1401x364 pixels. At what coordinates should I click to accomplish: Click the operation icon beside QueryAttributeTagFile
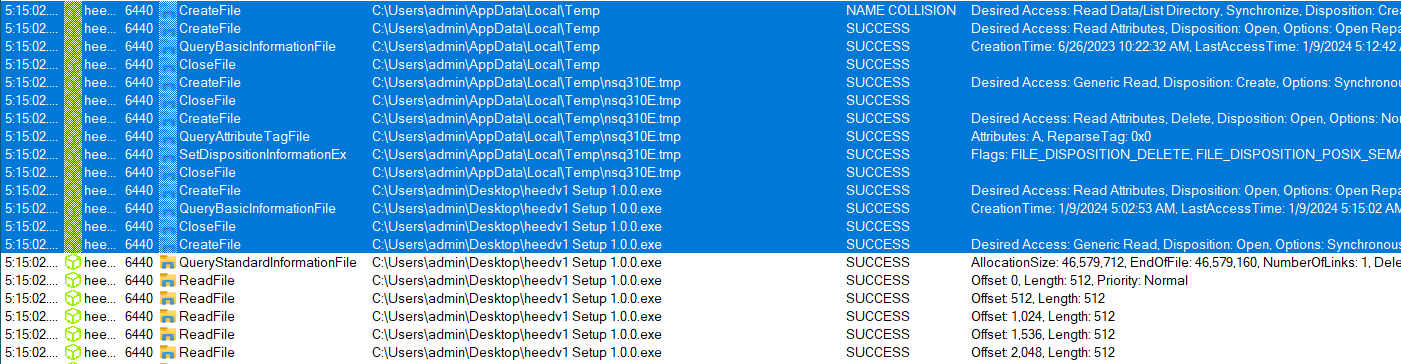click(x=168, y=136)
